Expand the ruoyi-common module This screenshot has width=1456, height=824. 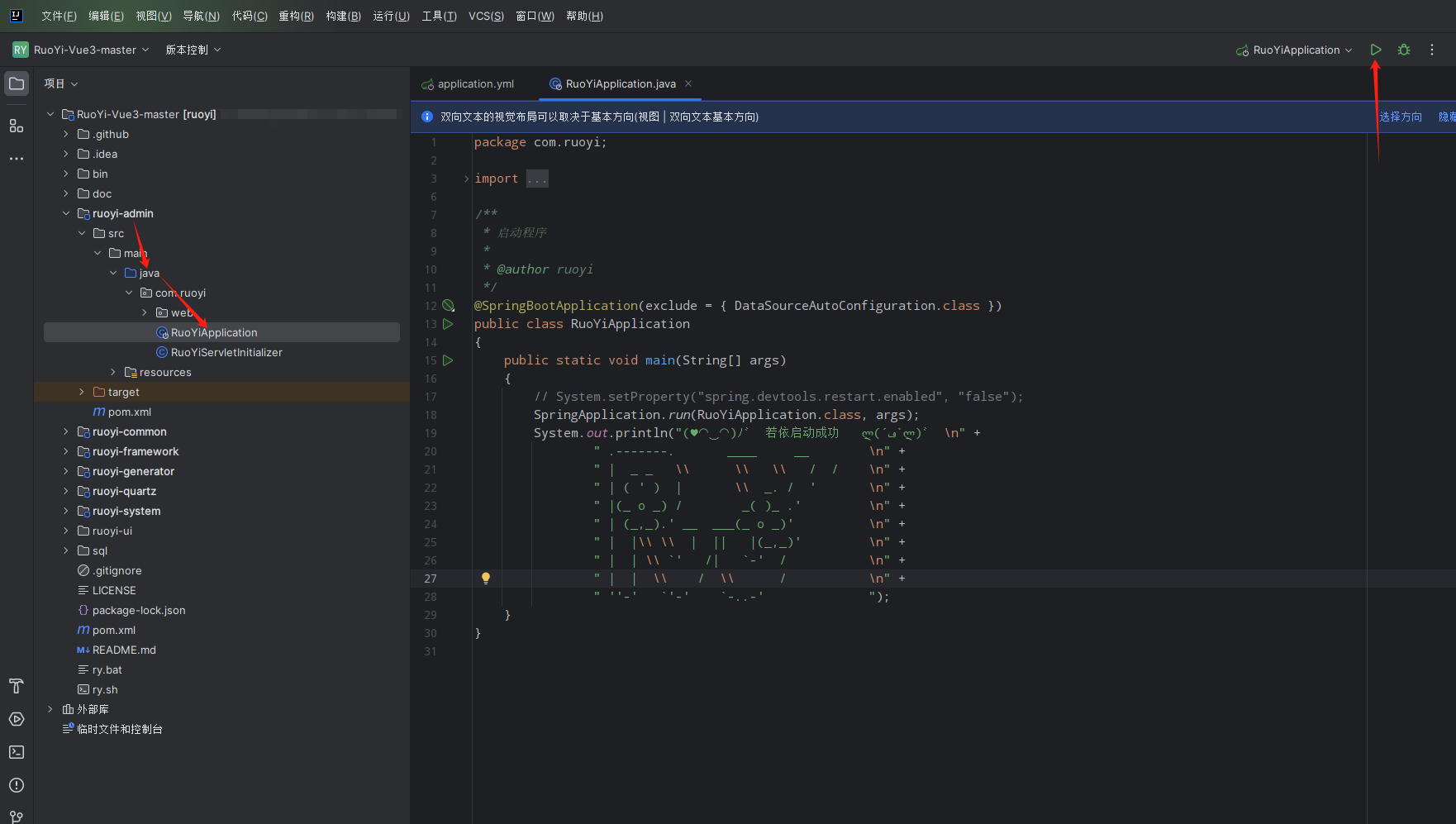66,431
